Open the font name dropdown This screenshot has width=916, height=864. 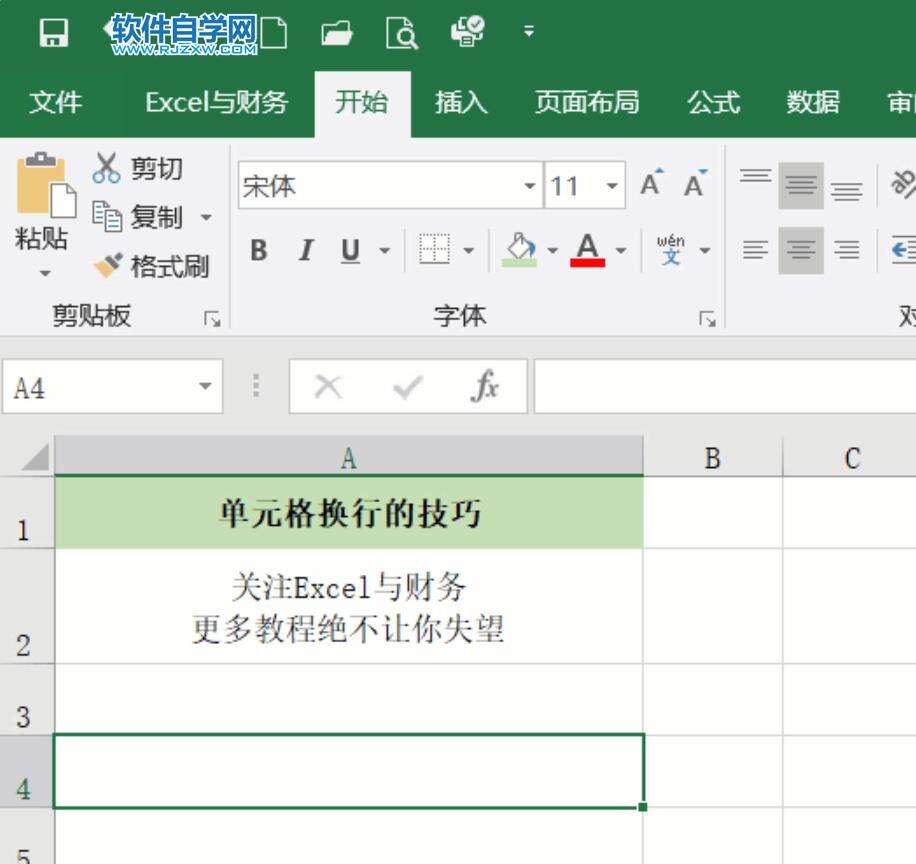[530, 186]
